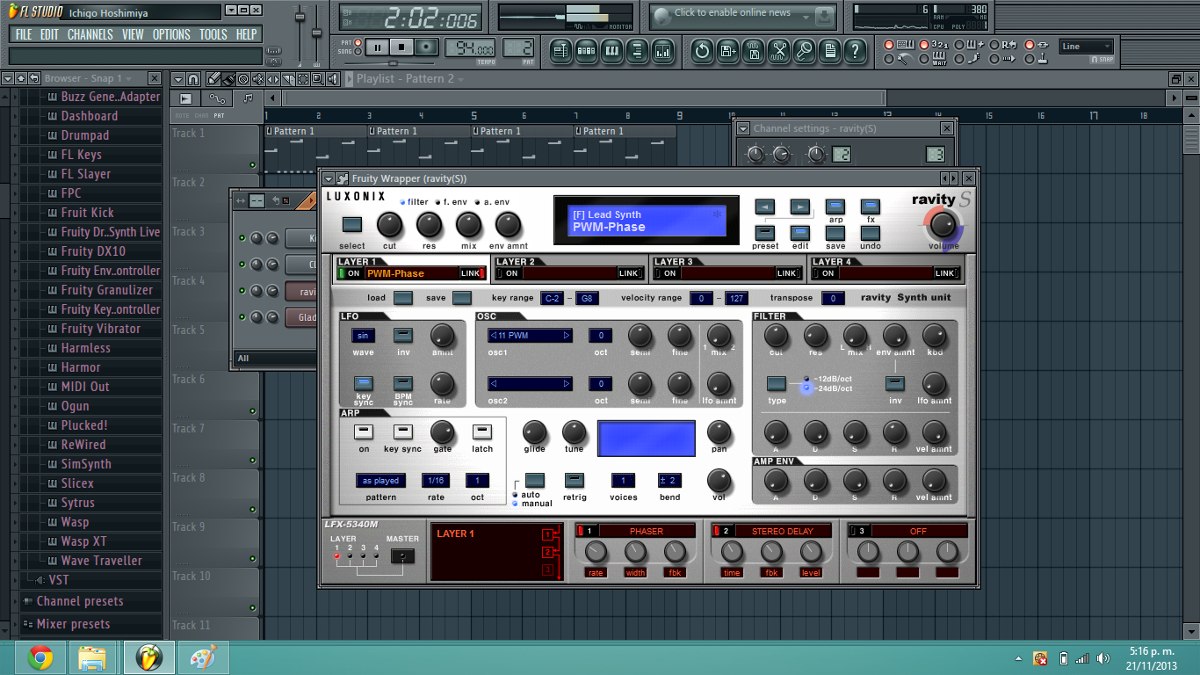The image size is (1200, 675).
Task: Open the osc1 waveform selector 11 PWM
Action: tap(530, 336)
